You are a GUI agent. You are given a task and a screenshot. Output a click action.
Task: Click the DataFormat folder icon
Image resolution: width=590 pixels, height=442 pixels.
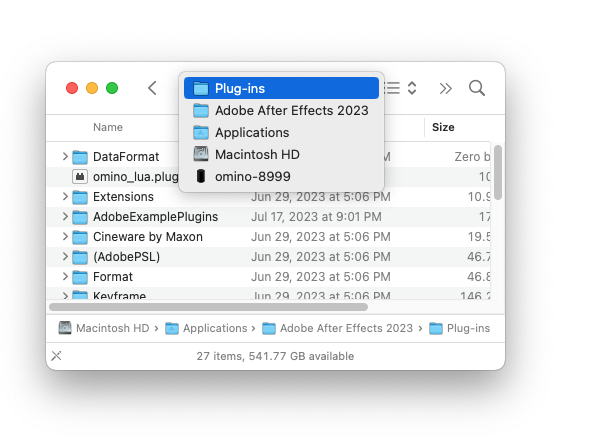pos(80,157)
